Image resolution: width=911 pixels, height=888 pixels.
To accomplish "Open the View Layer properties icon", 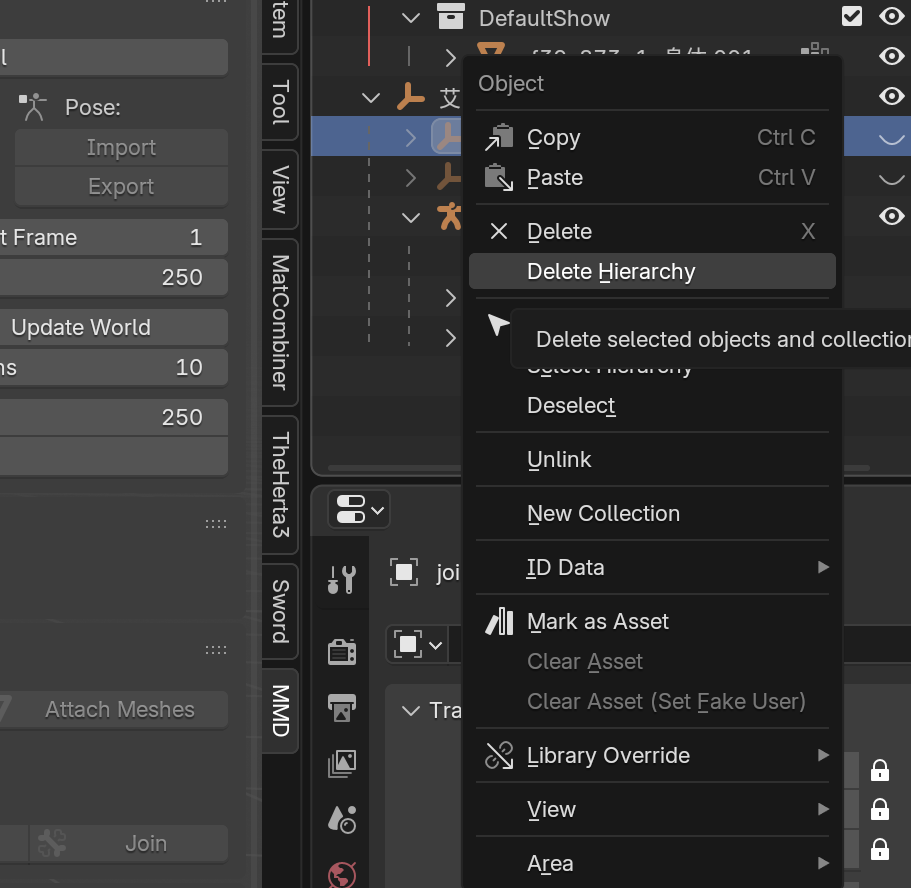I will (342, 764).
